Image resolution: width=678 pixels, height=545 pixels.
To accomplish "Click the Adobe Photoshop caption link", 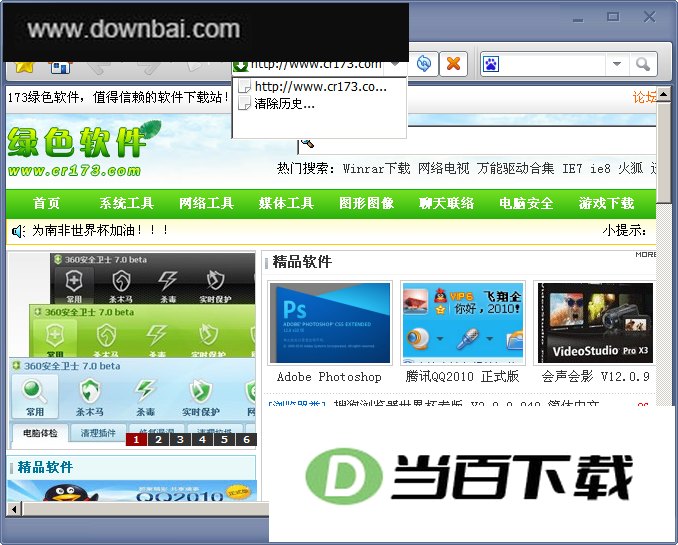I will pos(329,377).
